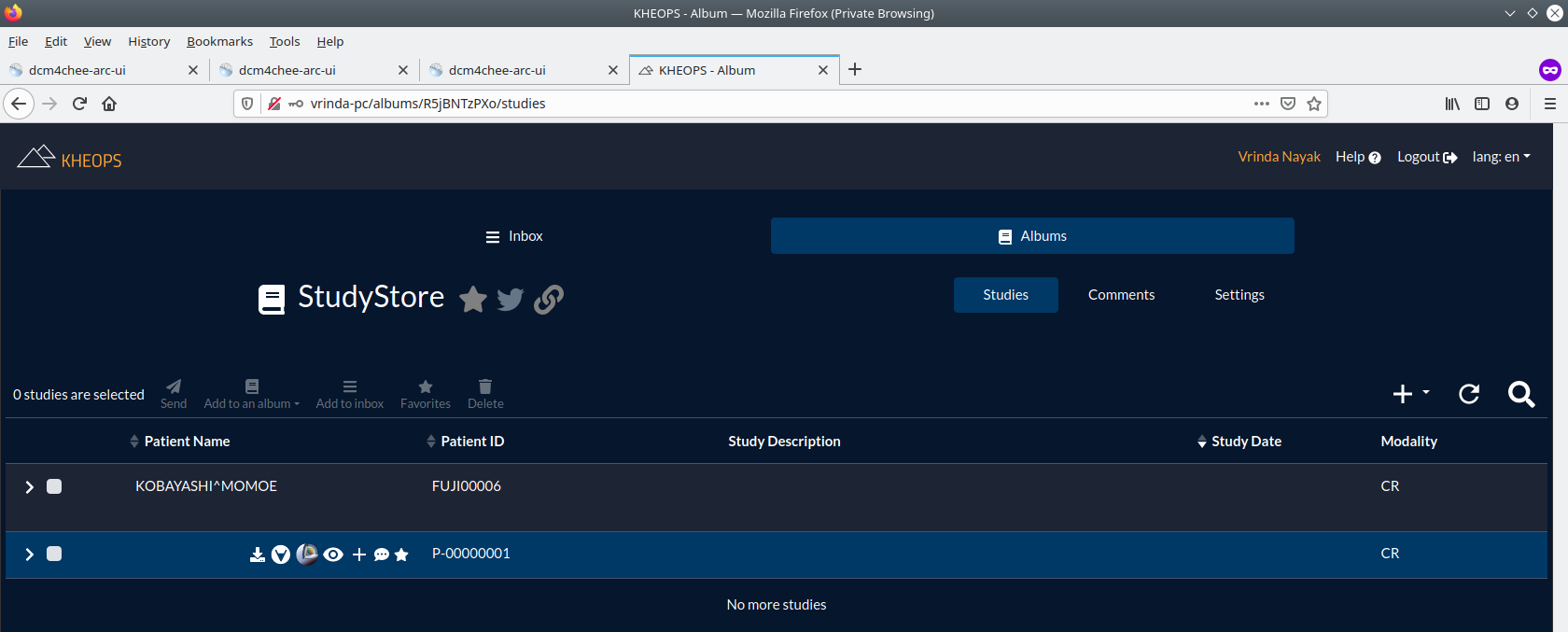Click KOBAYASHI^MOMOE patient name

click(x=206, y=486)
